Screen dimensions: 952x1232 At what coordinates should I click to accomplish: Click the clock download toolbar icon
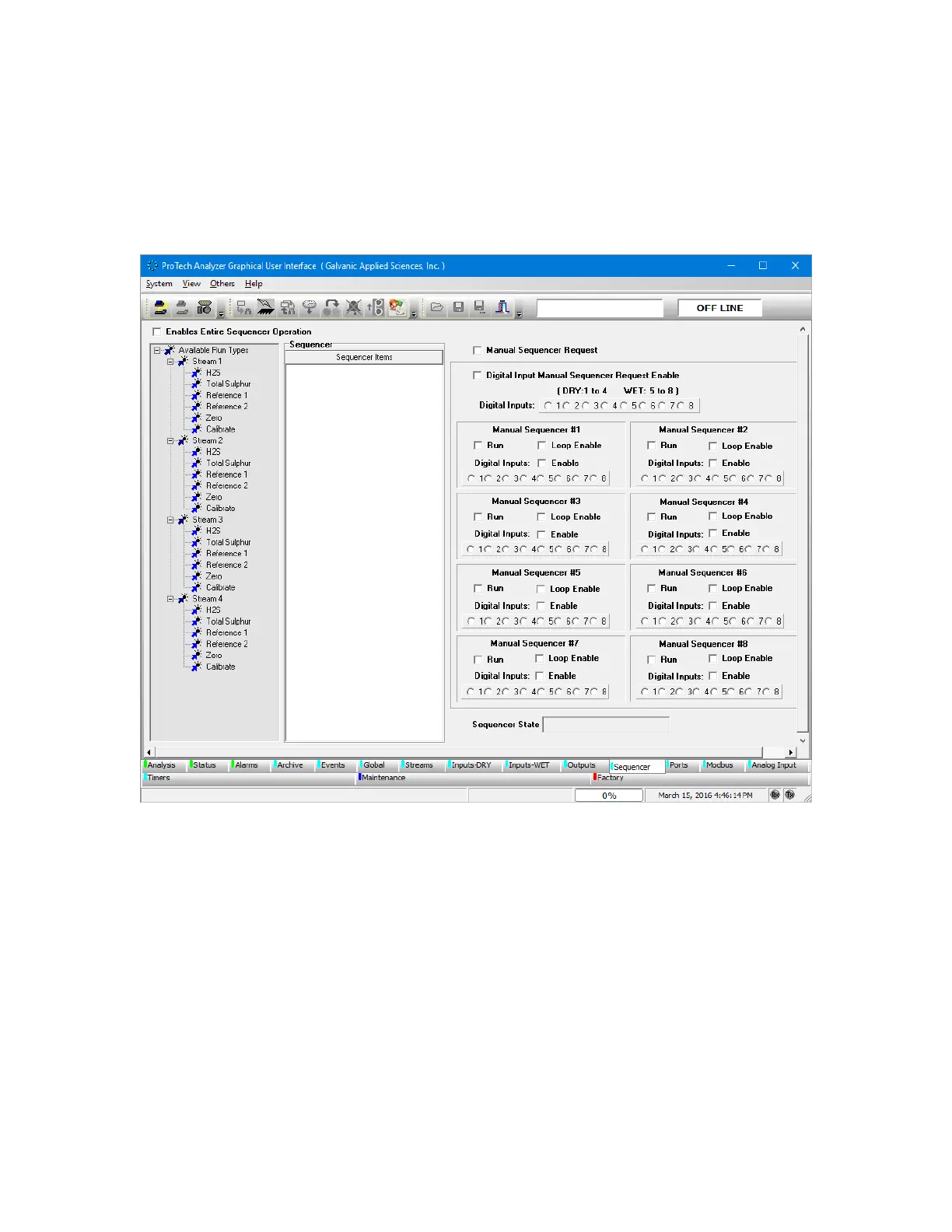click(x=310, y=308)
